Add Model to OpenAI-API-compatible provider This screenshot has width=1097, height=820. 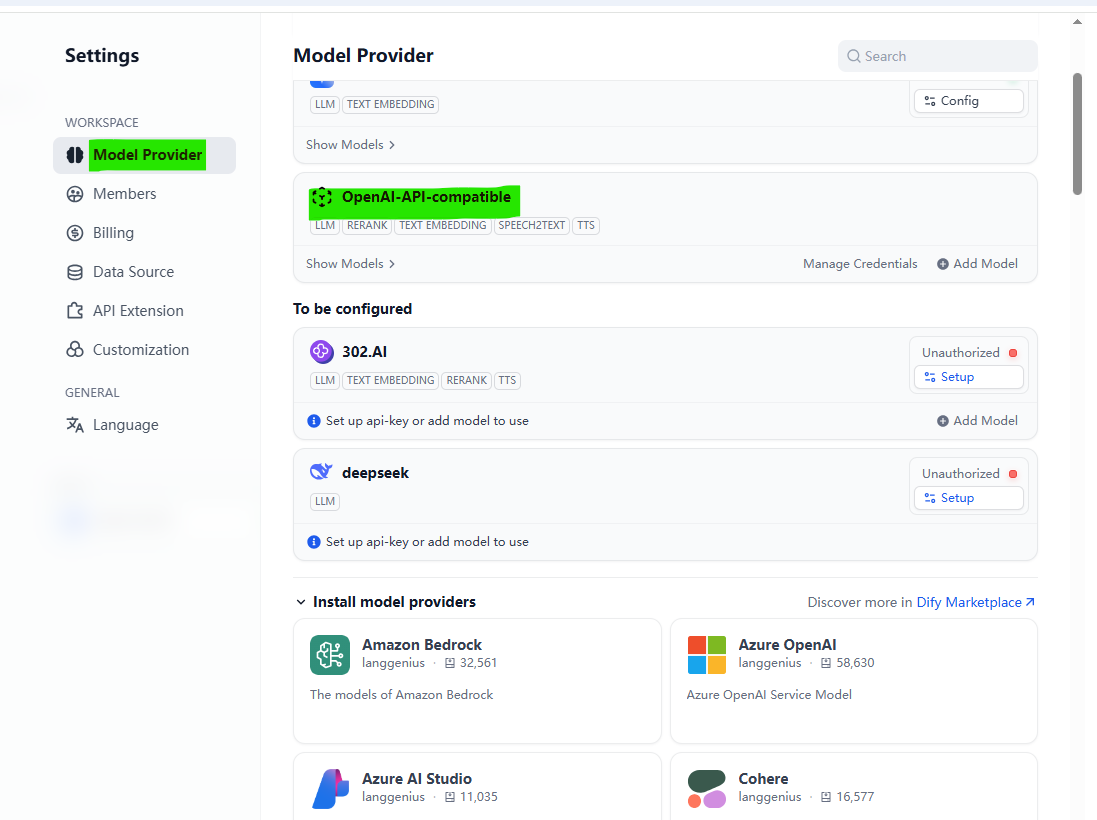[x=977, y=264]
